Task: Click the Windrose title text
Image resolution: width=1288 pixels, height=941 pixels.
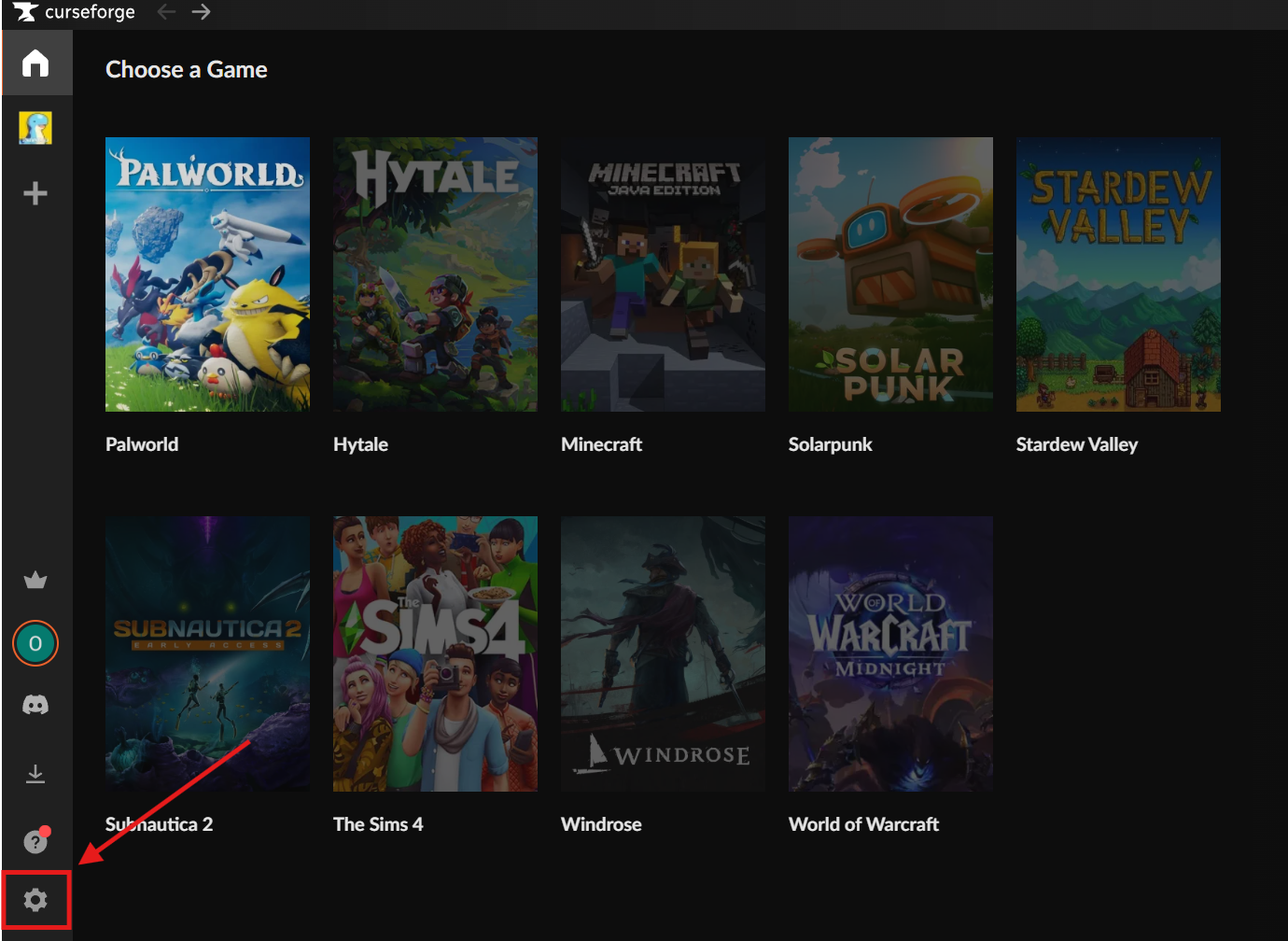Action: pyautogui.click(x=601, y=824)
